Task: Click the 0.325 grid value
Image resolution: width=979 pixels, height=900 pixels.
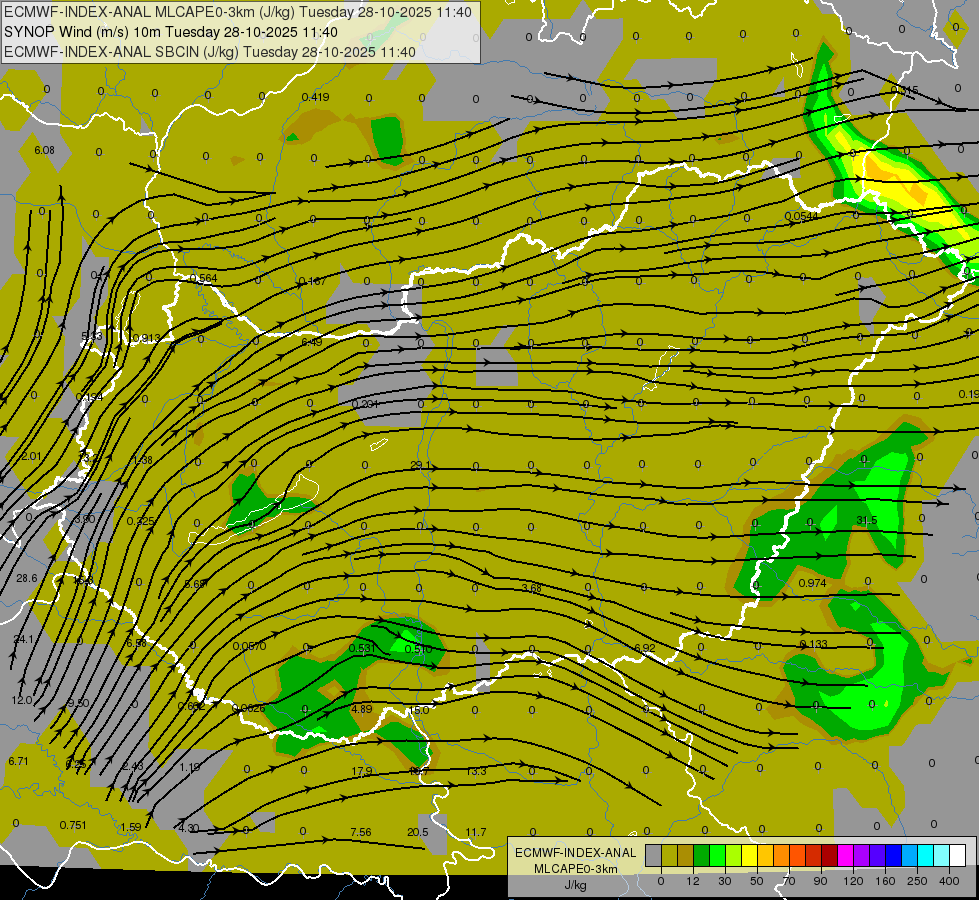Action: pos(140,521)
